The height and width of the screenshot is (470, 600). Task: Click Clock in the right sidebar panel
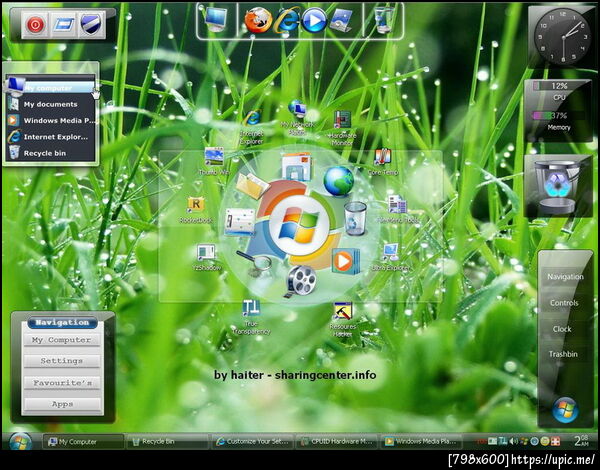562,329
